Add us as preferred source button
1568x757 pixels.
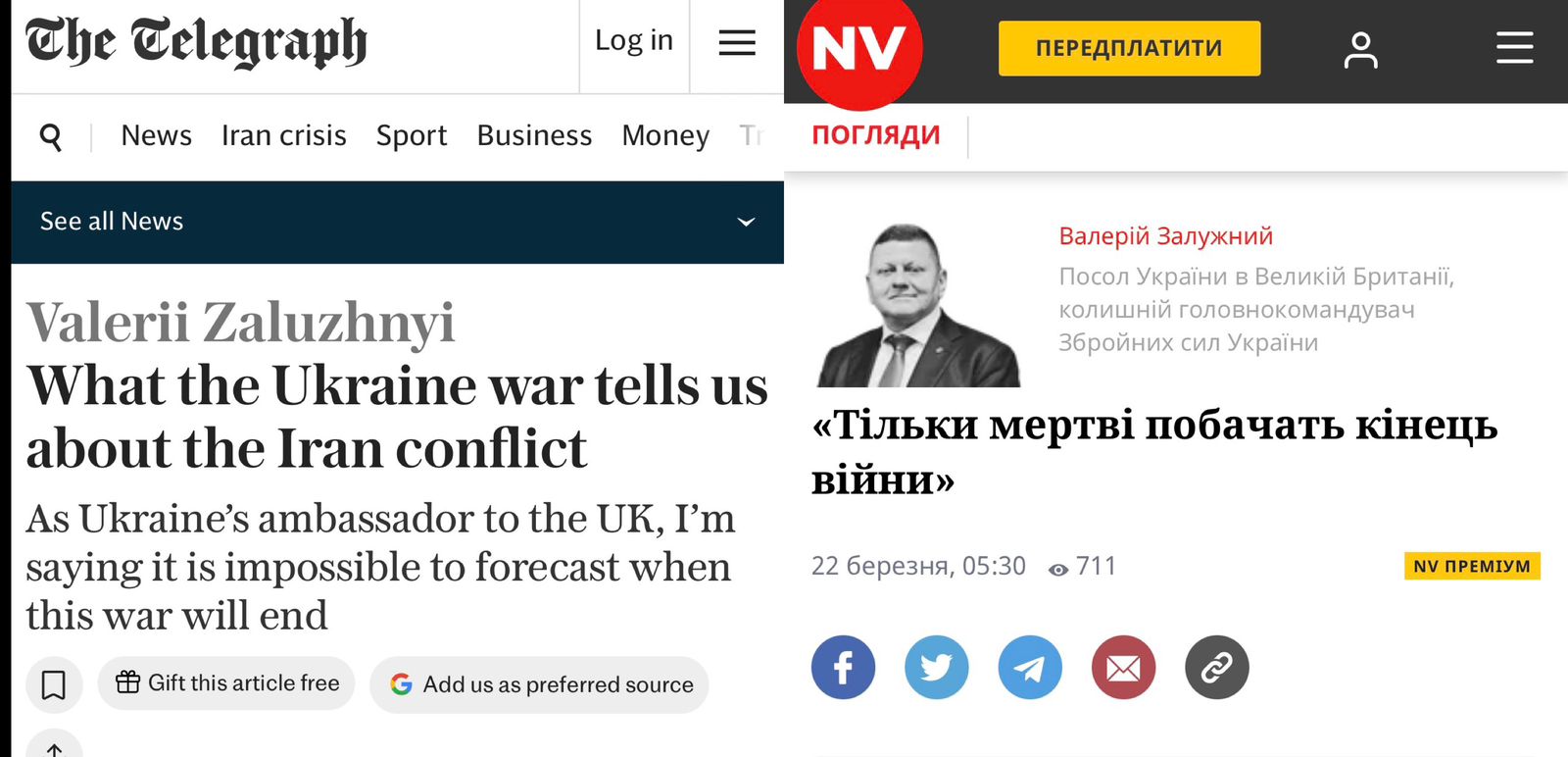pos(539,684)
